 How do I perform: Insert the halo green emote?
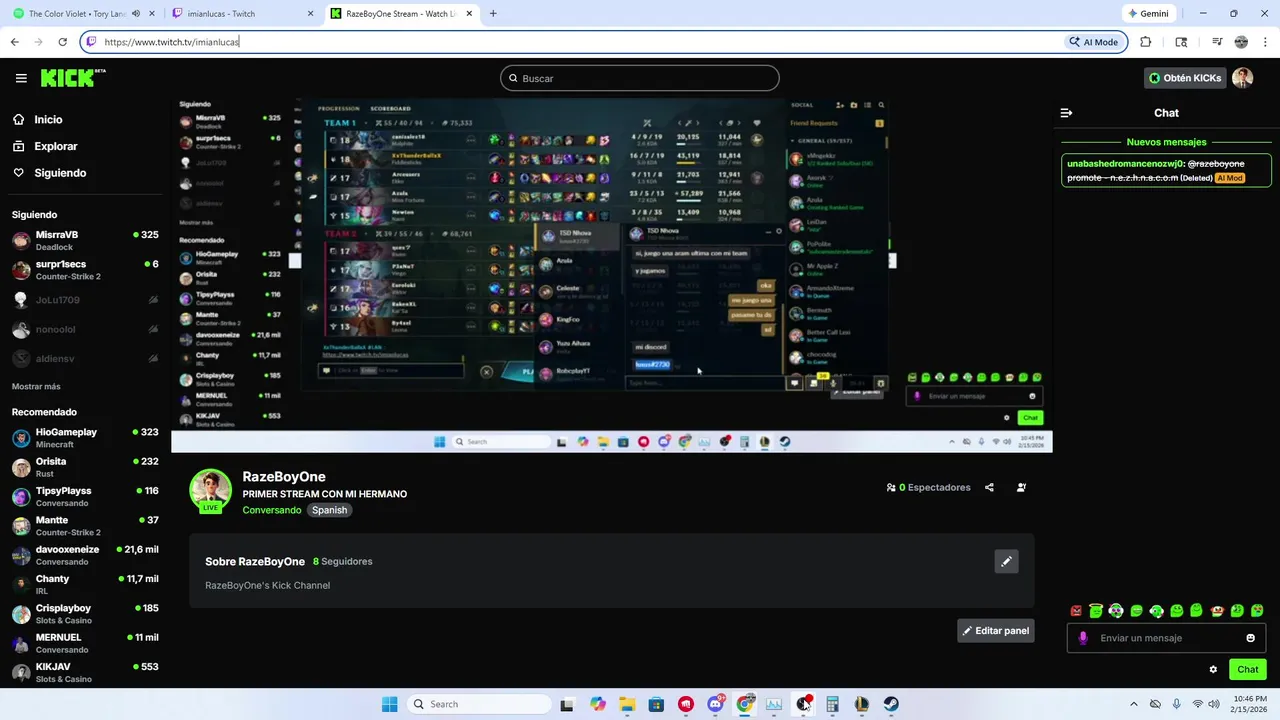pyautogui.click(x=1096, y=611)
